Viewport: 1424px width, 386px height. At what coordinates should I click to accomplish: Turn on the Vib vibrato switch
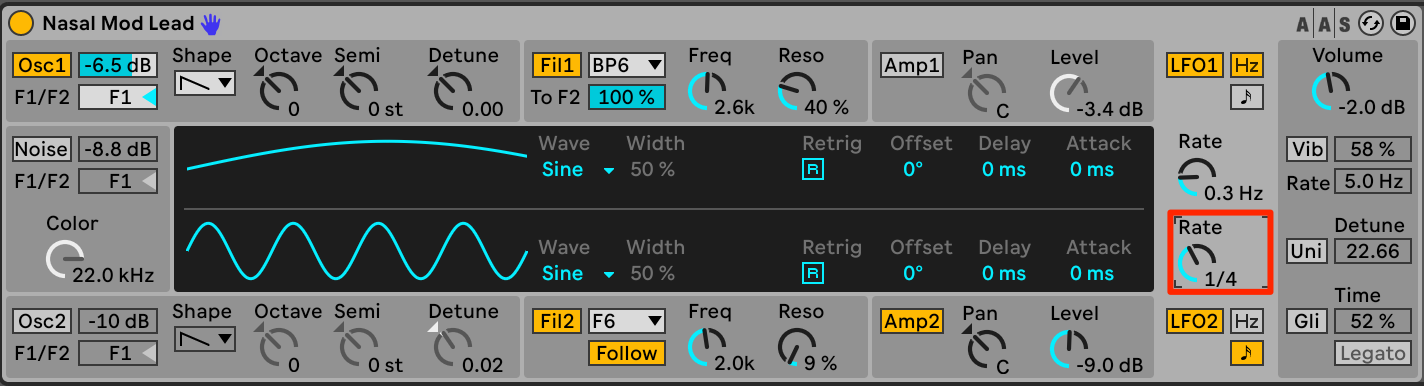tap(1306, 150)
